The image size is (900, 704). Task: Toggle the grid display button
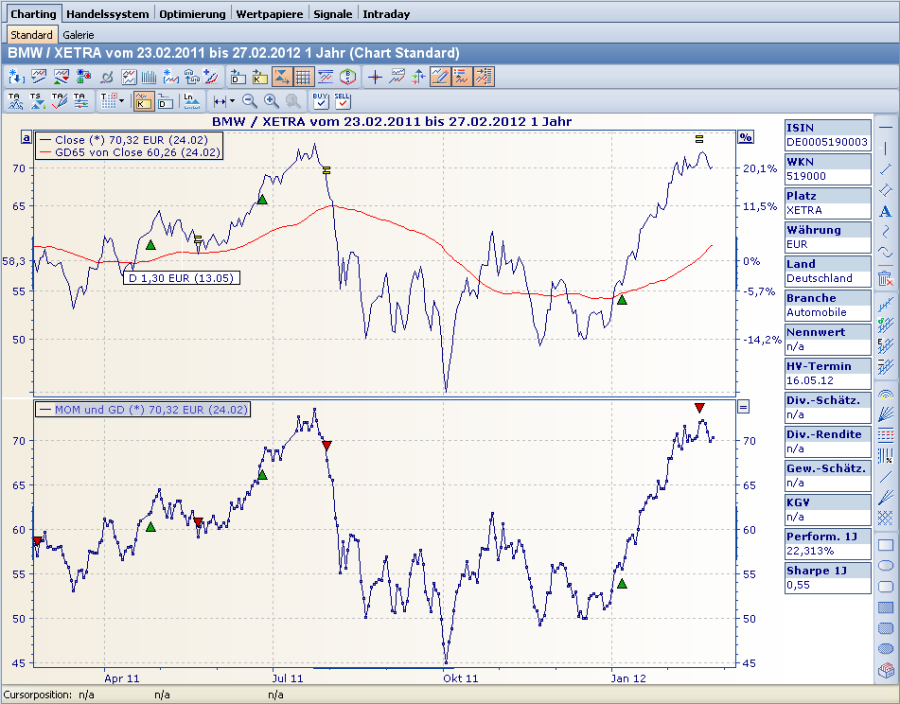click(303, 76)
